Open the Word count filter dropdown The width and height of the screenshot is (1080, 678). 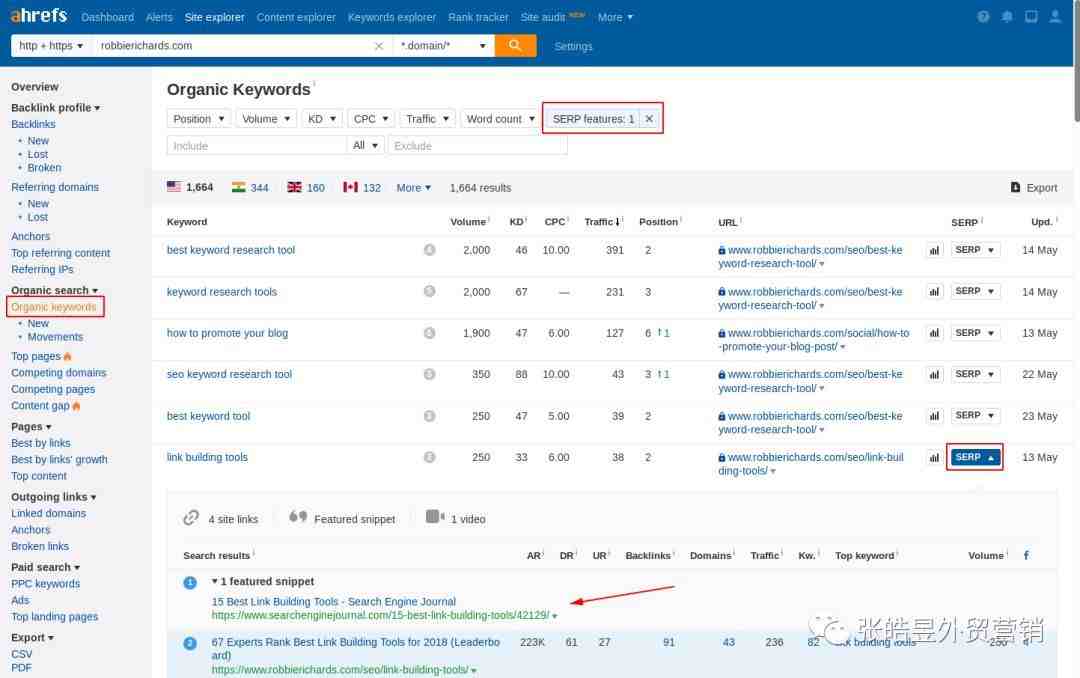(500, 119)
